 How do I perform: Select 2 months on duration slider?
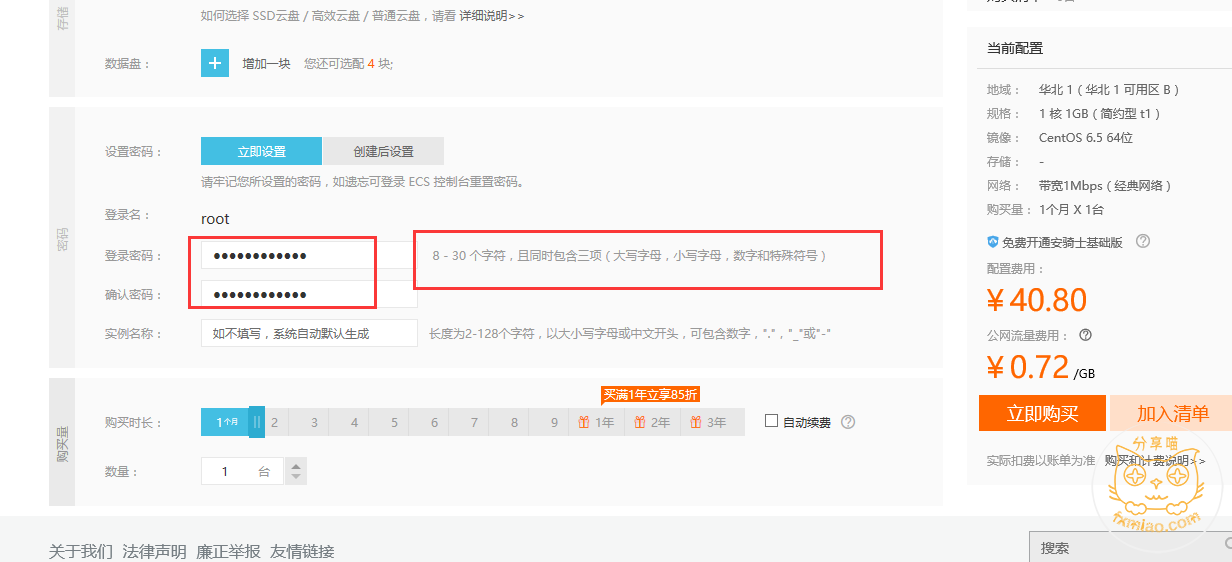(x=274, y=422)
